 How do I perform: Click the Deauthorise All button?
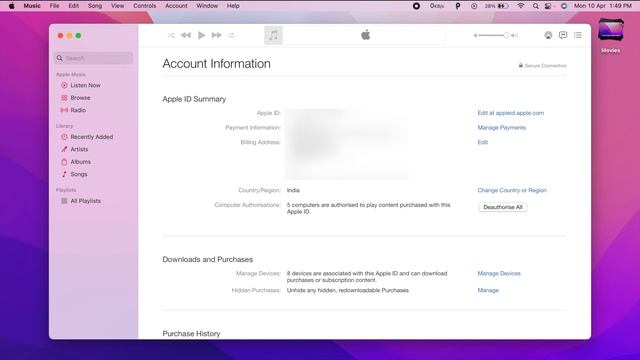point(503,207)
